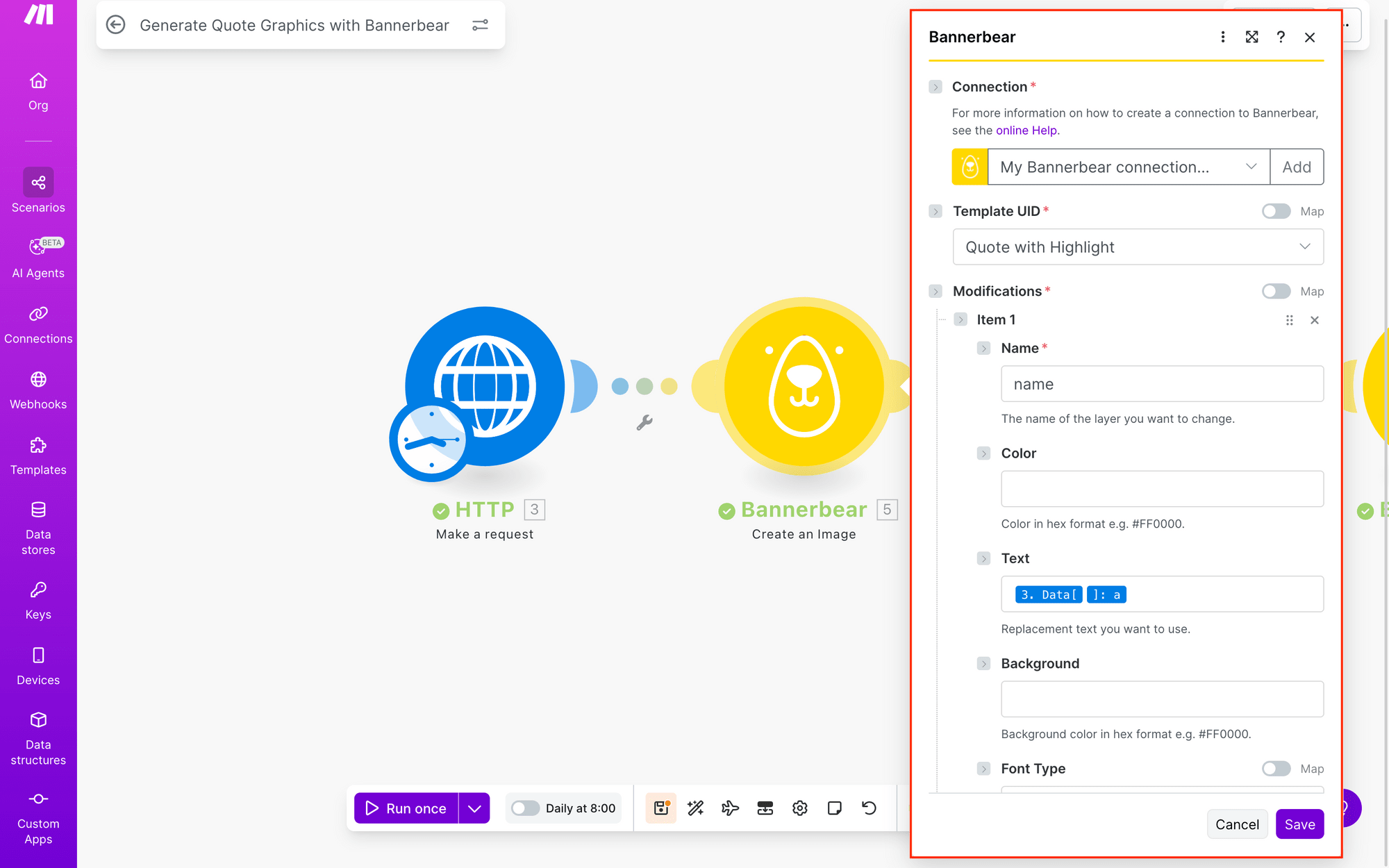Turn on the Daily at 8:00 schedule

(x=525, y=808)
